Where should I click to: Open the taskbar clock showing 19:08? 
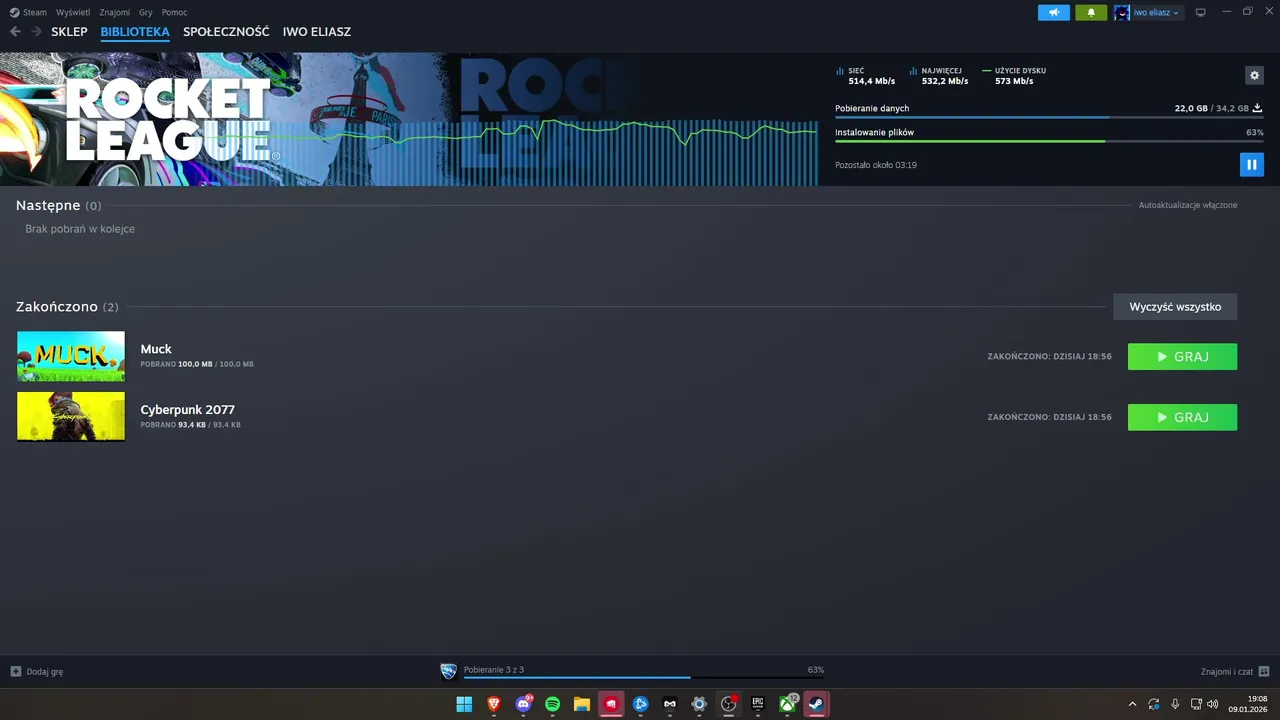click(1248, 704)
